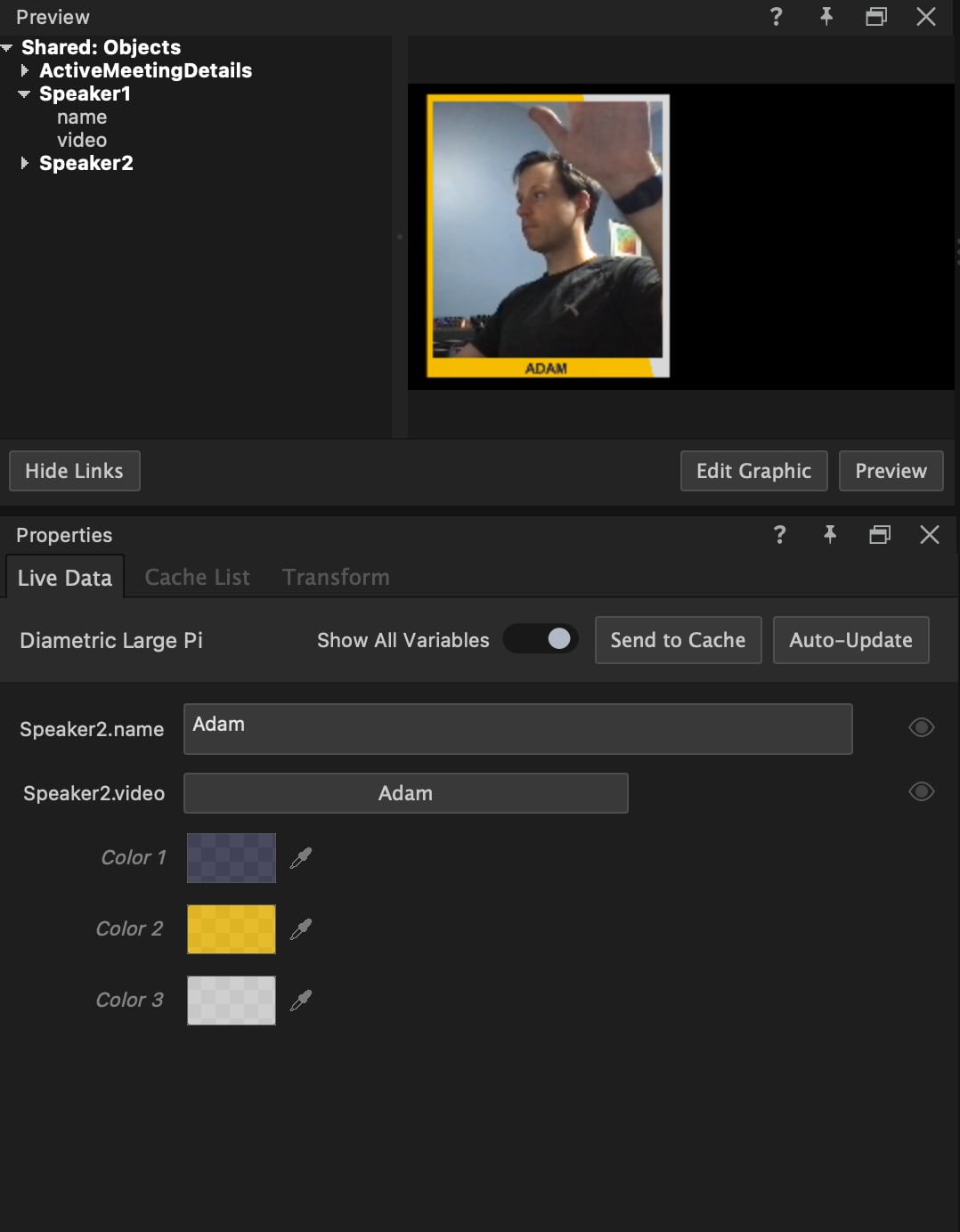The height and width of the screenshot is (1232, 960).
Task: Select the ActiveMeetingDetails tree row
Action: 145,70
